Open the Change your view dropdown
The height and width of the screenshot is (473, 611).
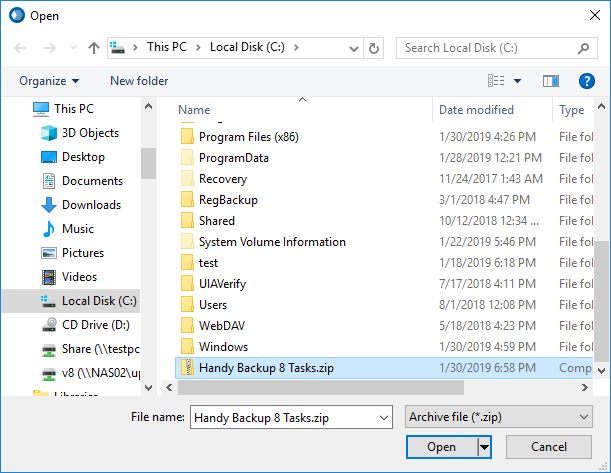click(517, 81)
